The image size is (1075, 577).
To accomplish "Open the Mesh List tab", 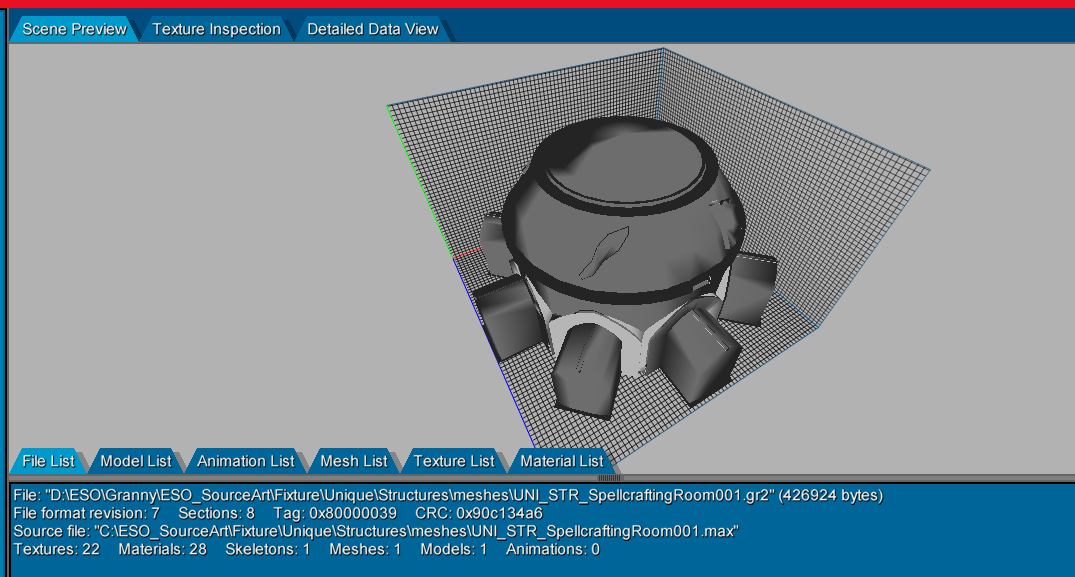I will point(354,461).
